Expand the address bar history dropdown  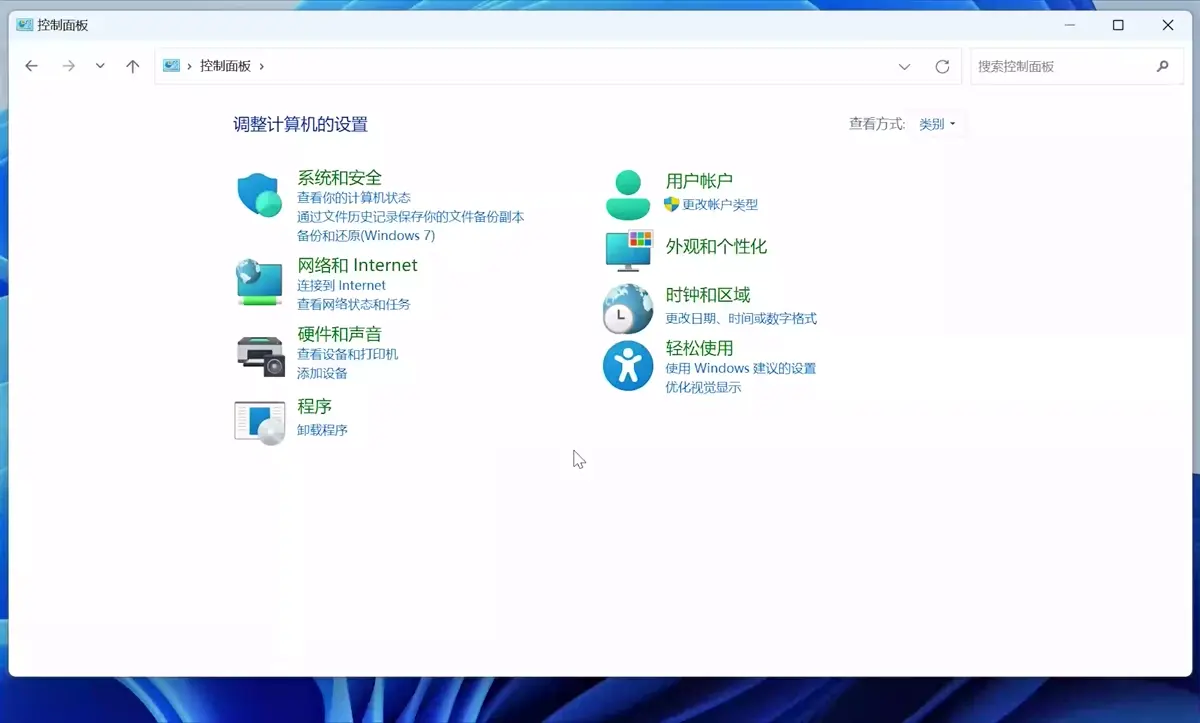coord(904,67)
